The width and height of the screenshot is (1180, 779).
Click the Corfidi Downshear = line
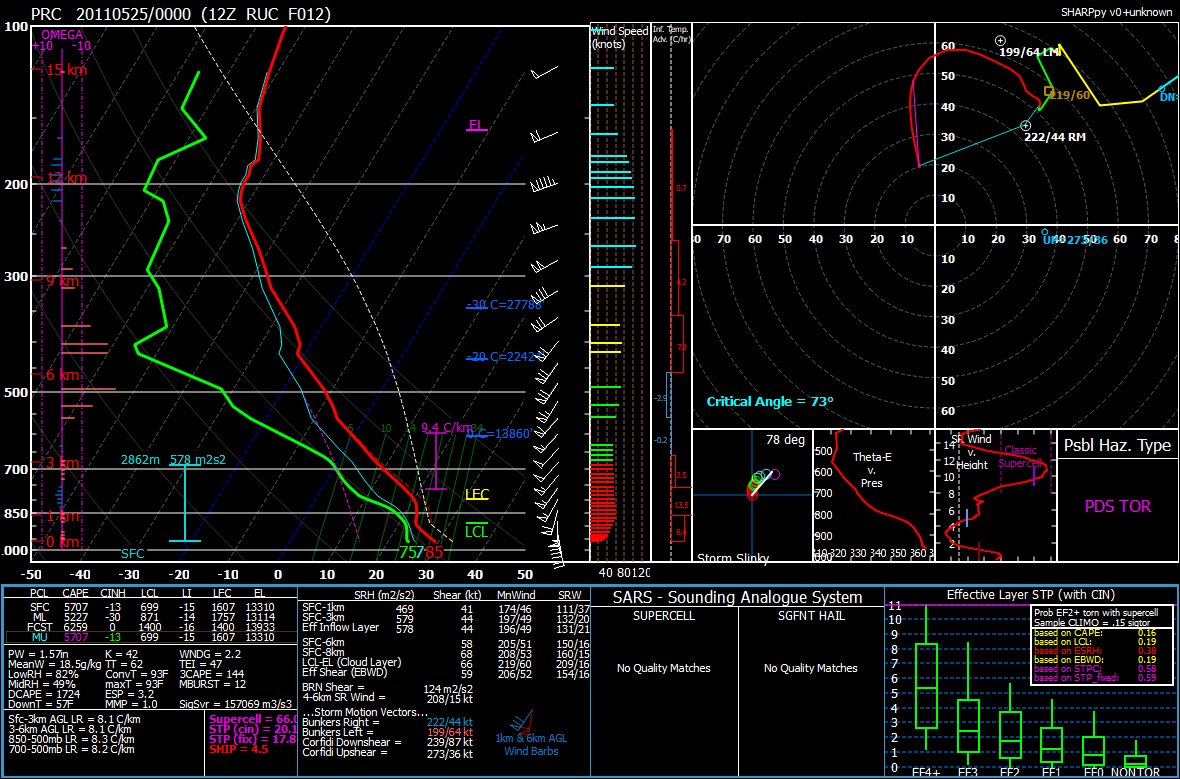pyautogui.click(x=388, y=742)
